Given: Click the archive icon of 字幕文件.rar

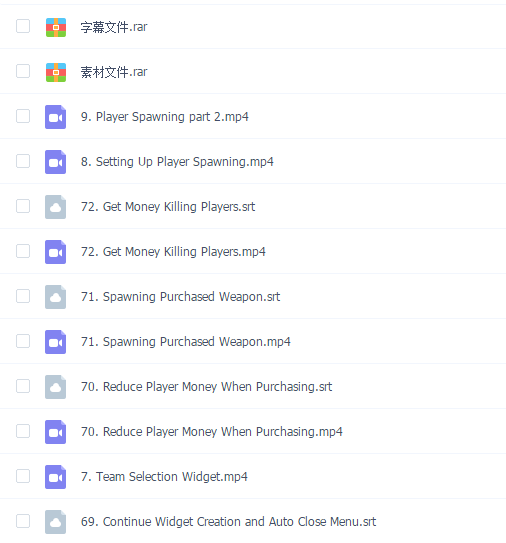Looking at the screenshot, I should [x=56, y=27].
